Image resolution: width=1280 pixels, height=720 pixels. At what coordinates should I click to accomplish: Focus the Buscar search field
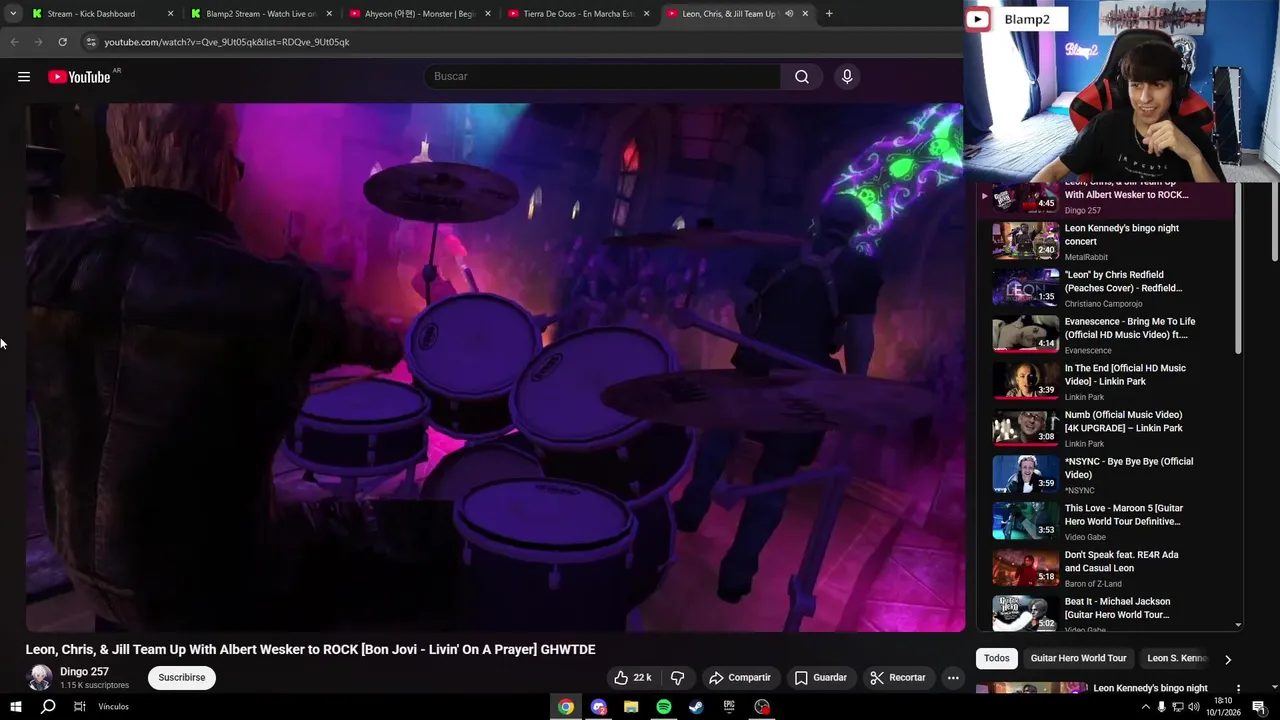point(603,76)
